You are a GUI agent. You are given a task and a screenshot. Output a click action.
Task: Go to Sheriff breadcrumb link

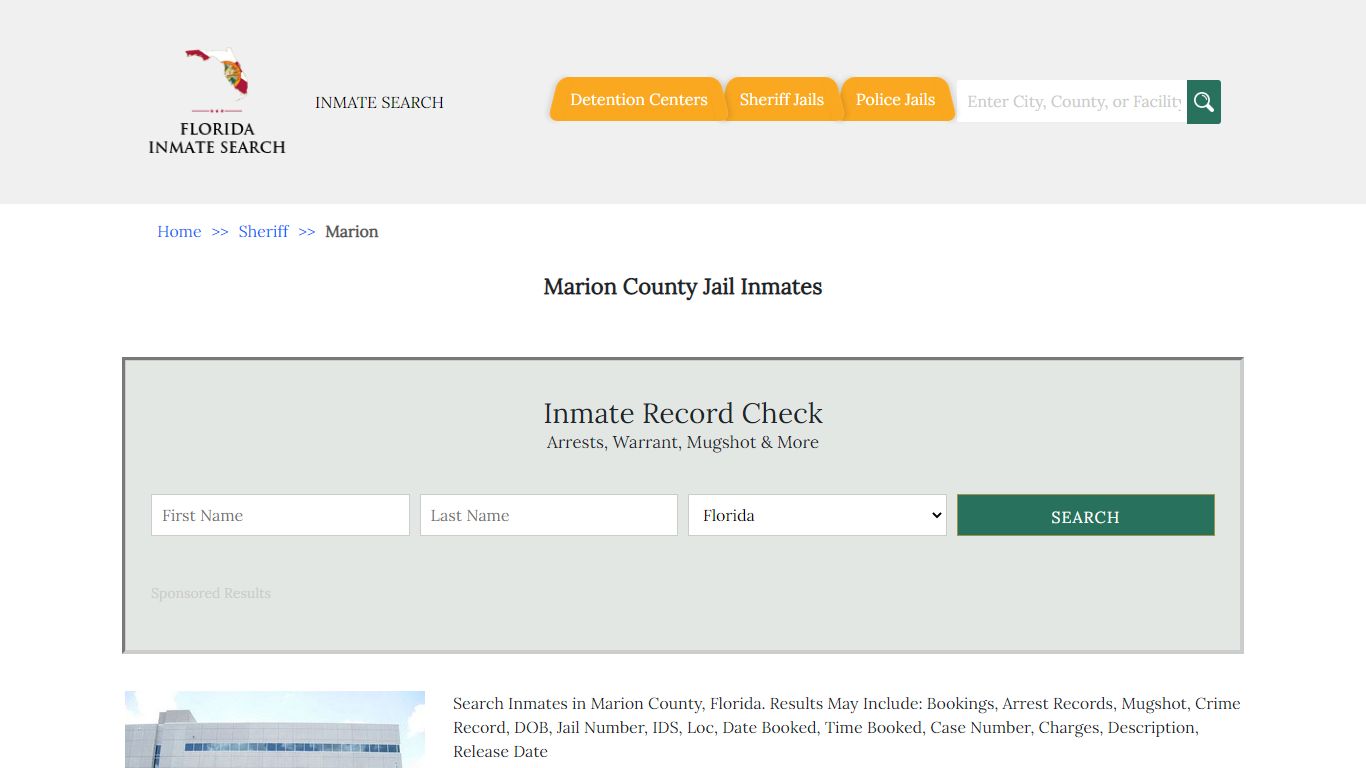263,231
